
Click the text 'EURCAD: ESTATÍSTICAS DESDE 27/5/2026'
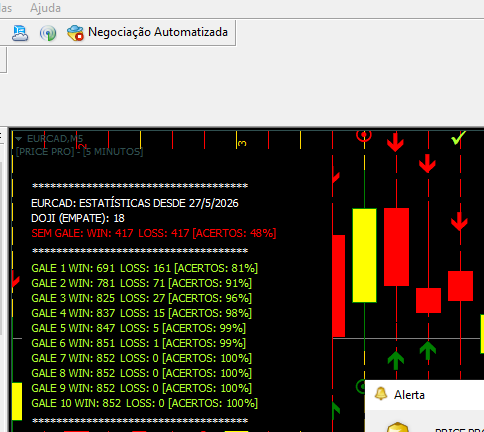point(135,203)
